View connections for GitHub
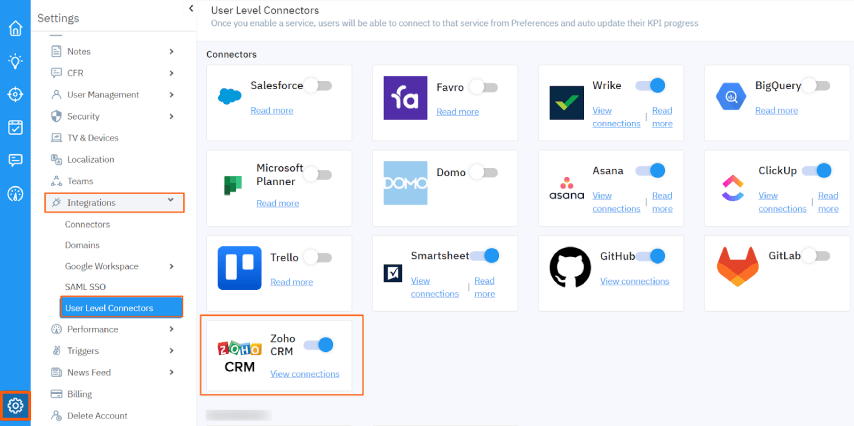 click(x=635, y=281)
